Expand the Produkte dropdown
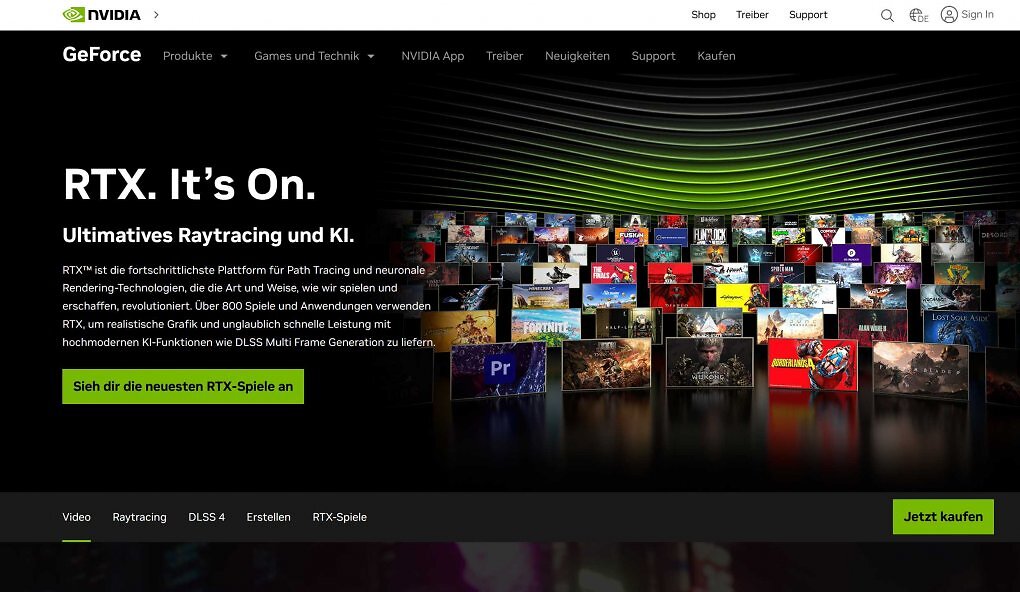Viewport: 1020px width, 592px height. pyautogui.click(x=195, y=56)
